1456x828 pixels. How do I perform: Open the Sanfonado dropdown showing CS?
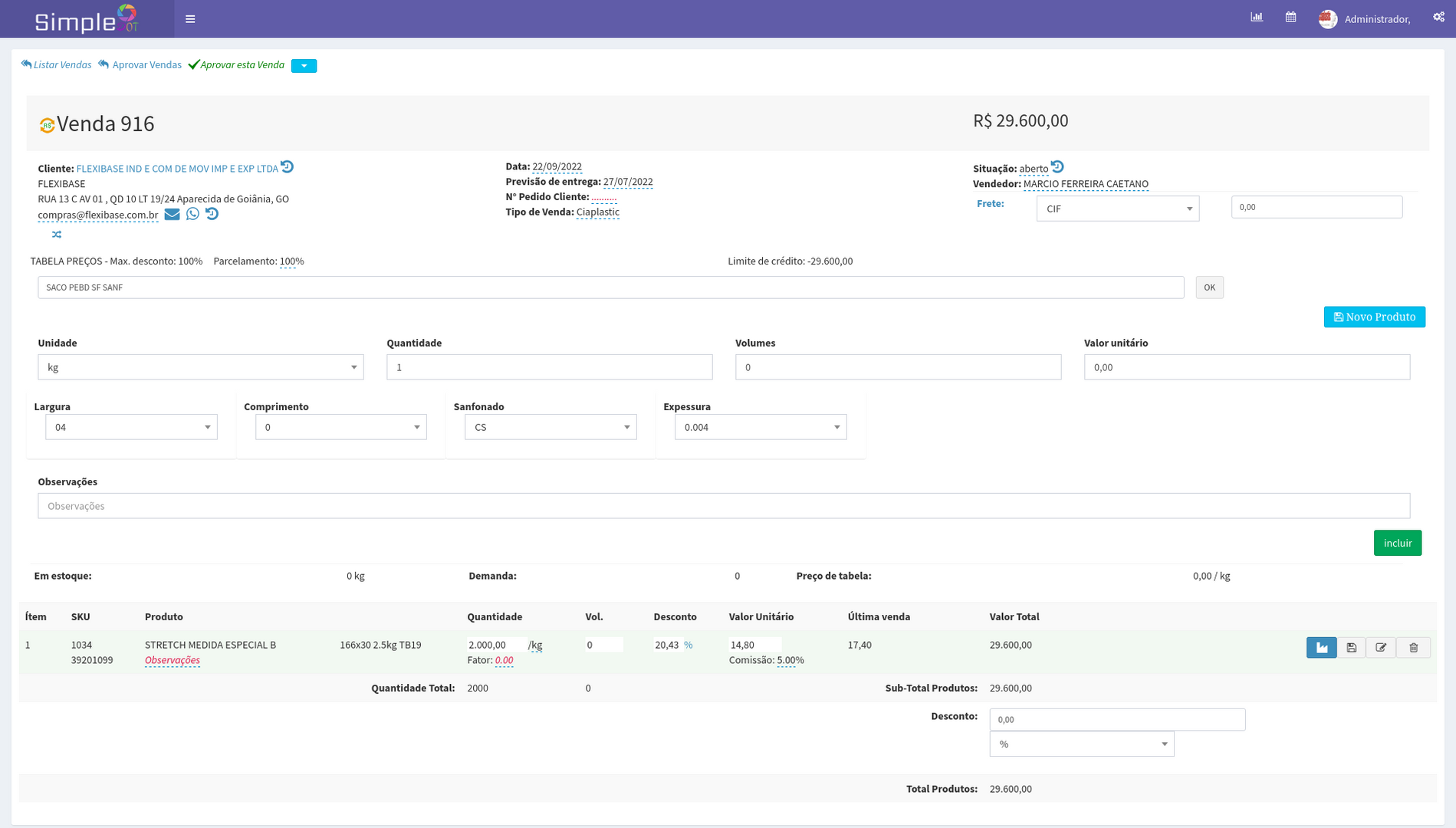click(550, 427)
